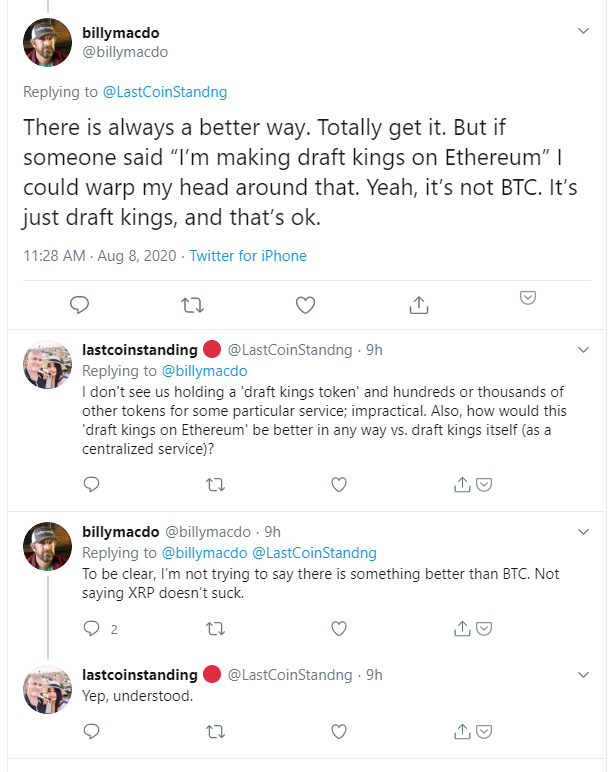The height and width of the screenshot is (772, 613).
Task: Retweet lastcoinstanding's 'draft kings token' reply
Action: 215,485
